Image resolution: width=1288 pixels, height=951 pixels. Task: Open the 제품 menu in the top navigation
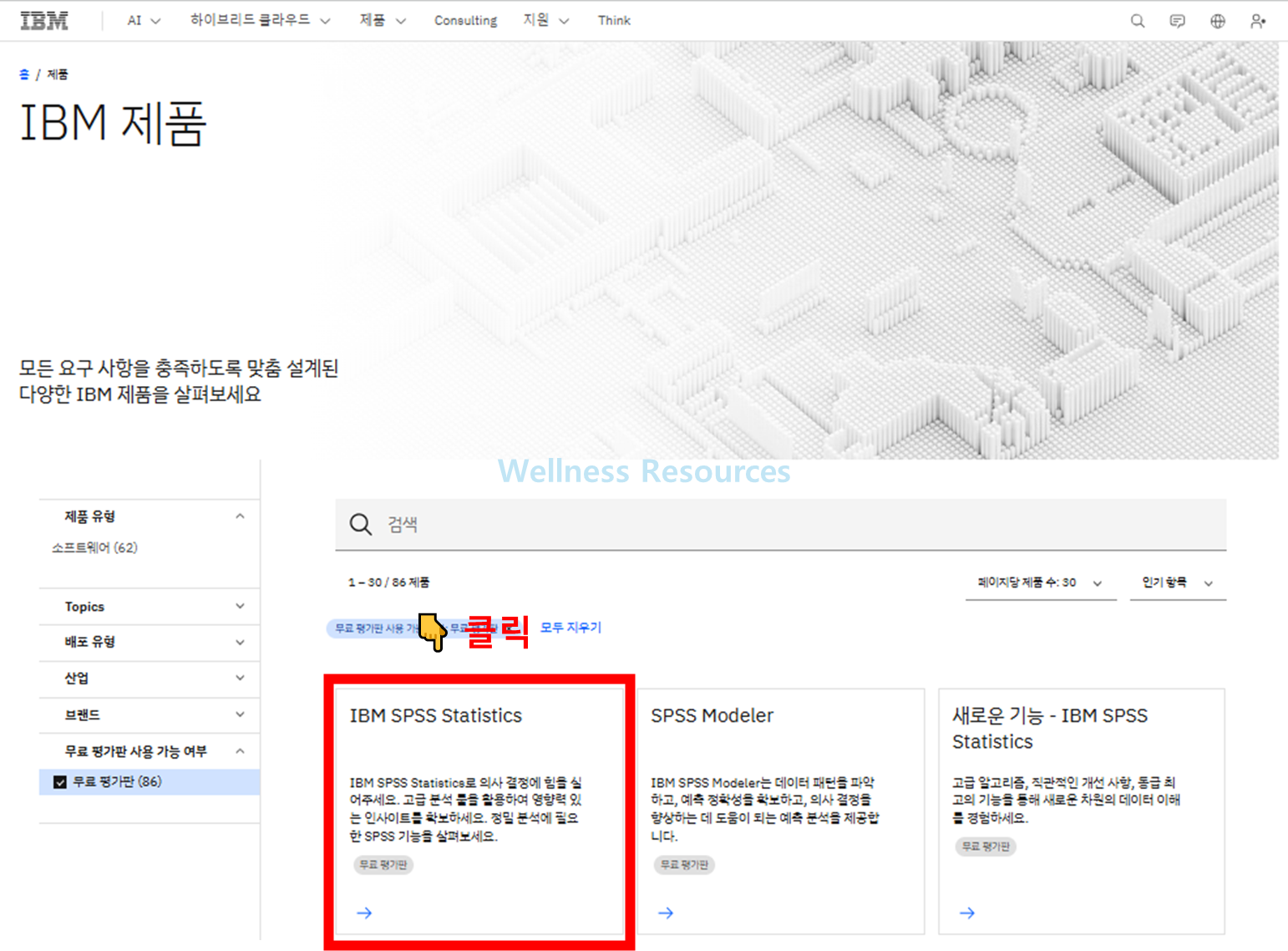point(383,20)
